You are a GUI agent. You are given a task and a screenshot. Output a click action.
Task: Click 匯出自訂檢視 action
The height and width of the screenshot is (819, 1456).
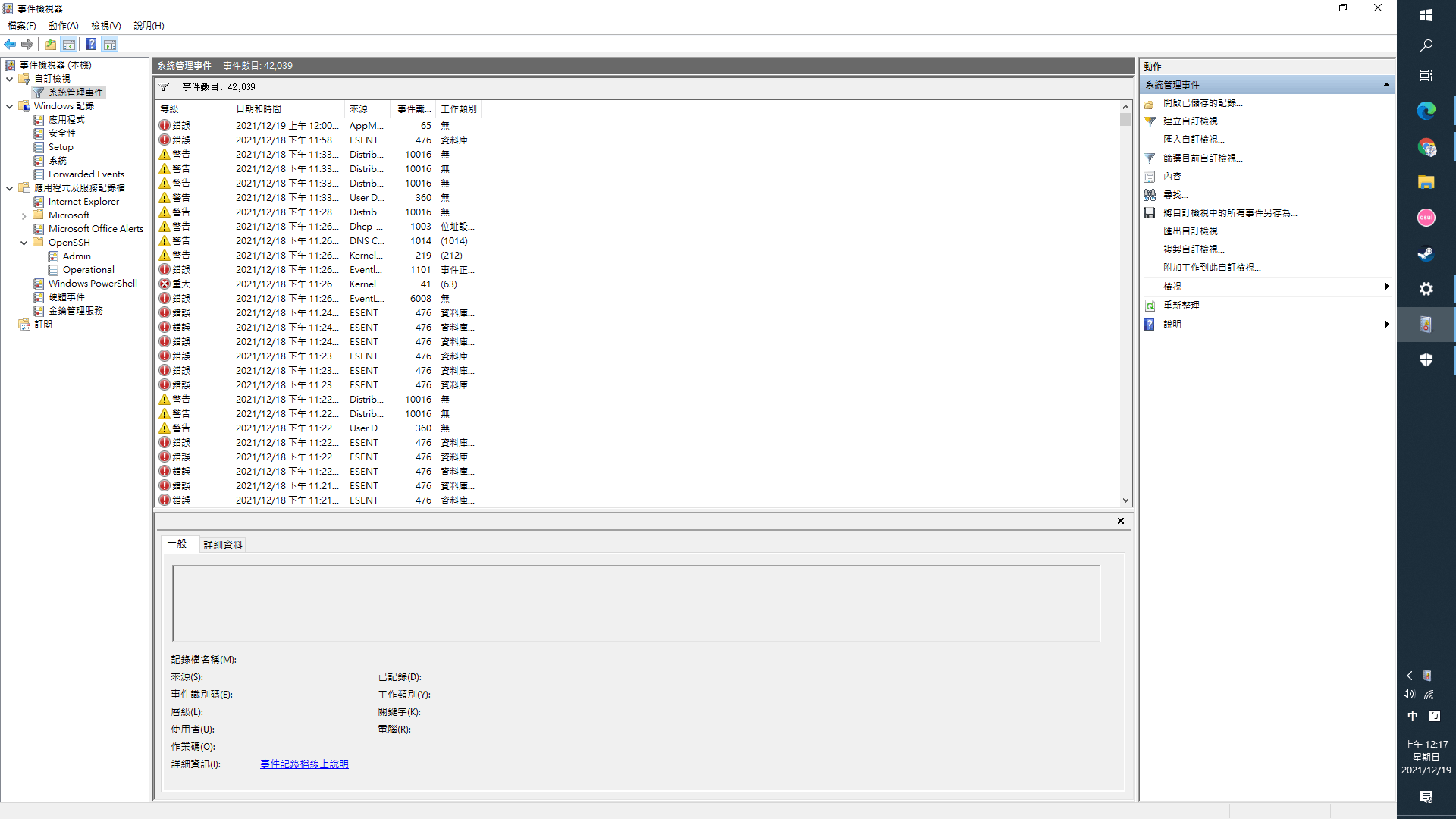click(1194, 231)
